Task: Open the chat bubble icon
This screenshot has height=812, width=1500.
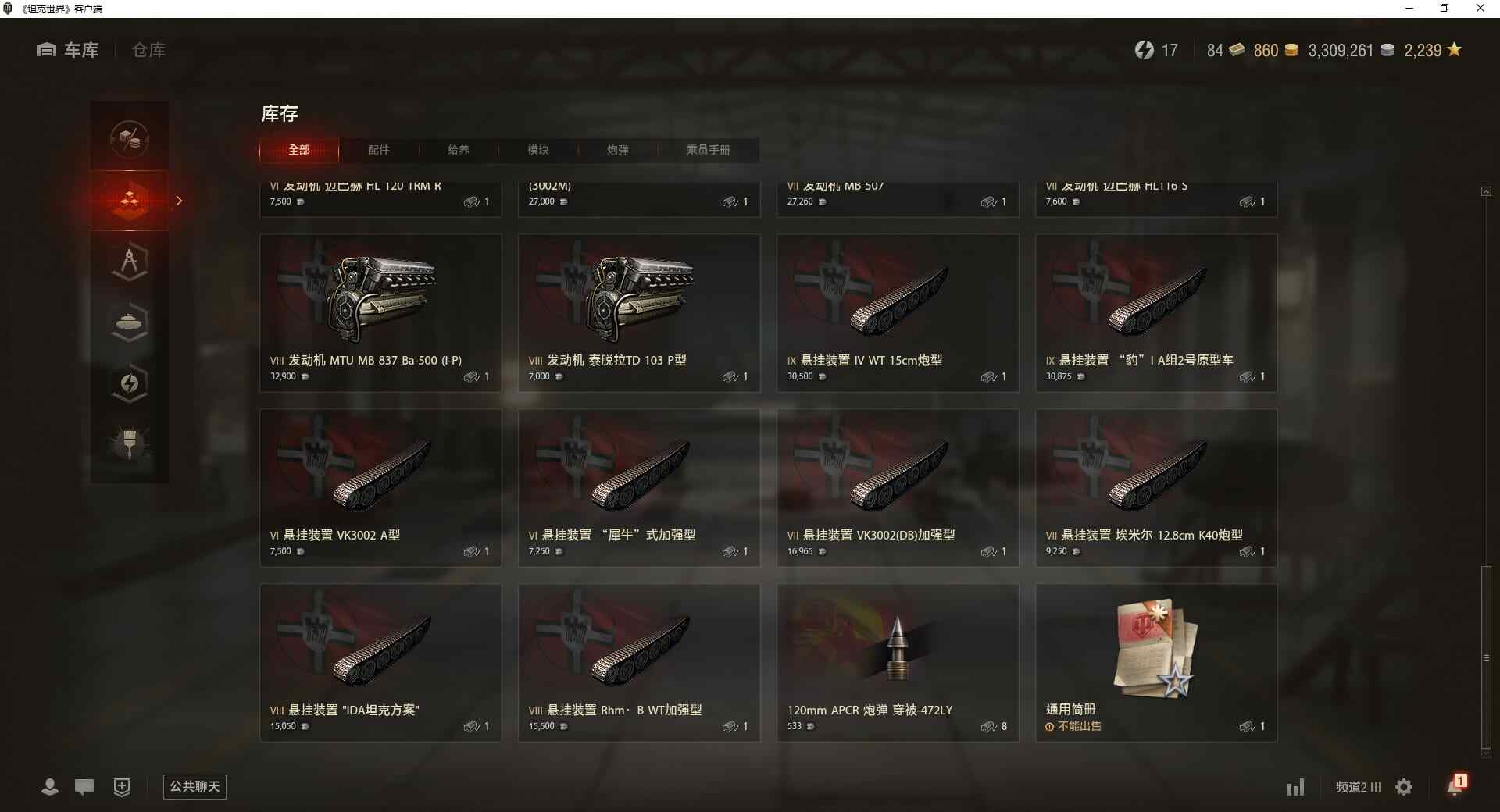Action: (x=84, y=786)
